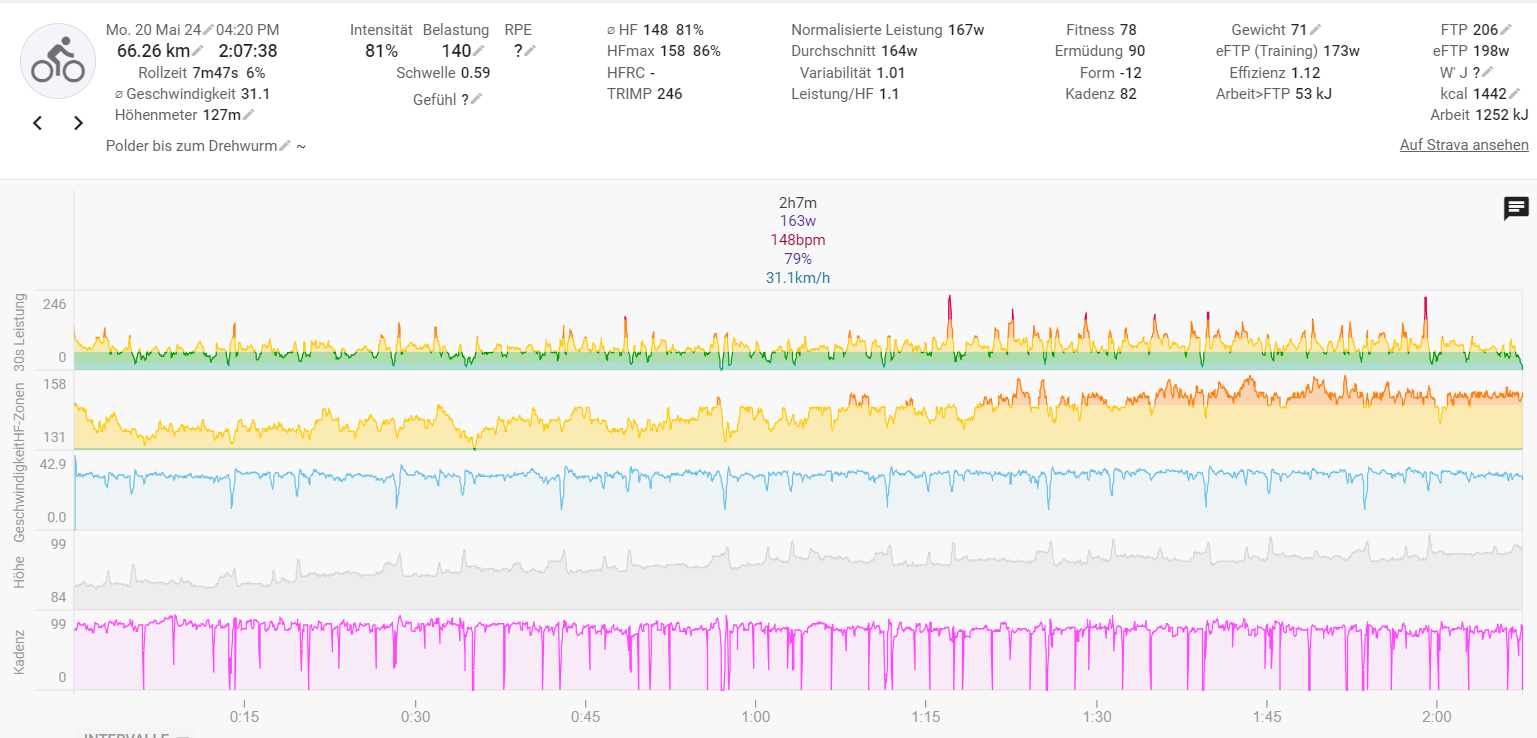Edit the Belastung 140 value pencil
The image size is (1537, 738).
point(479,51)
